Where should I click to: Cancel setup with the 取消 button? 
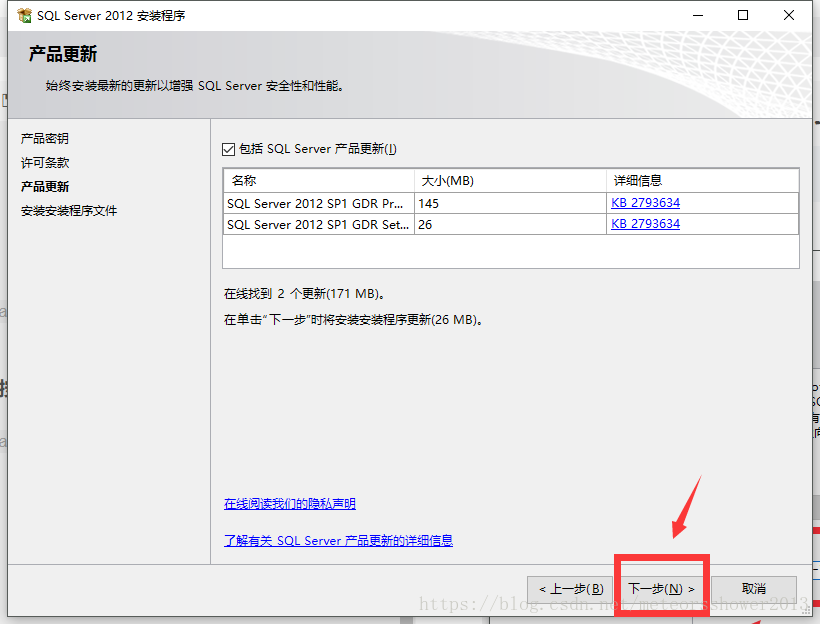point(754,589)
